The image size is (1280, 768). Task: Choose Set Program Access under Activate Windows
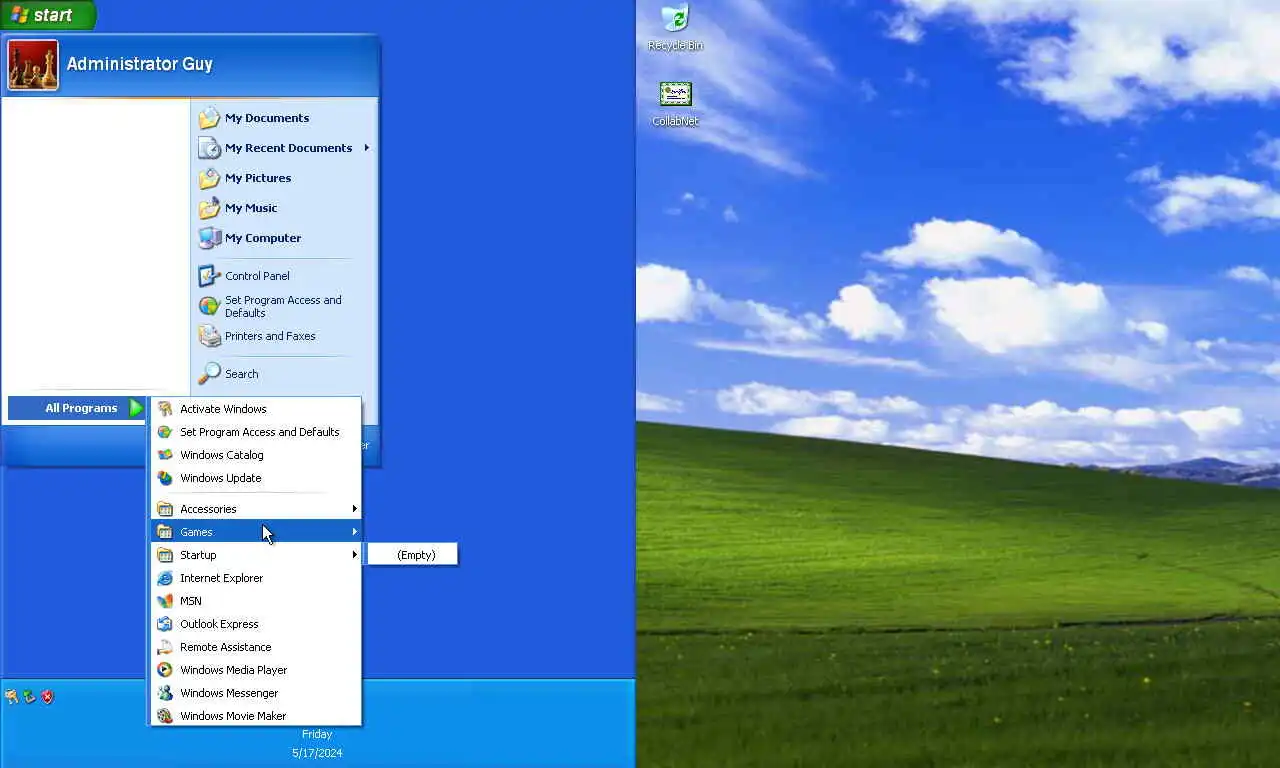256,432
